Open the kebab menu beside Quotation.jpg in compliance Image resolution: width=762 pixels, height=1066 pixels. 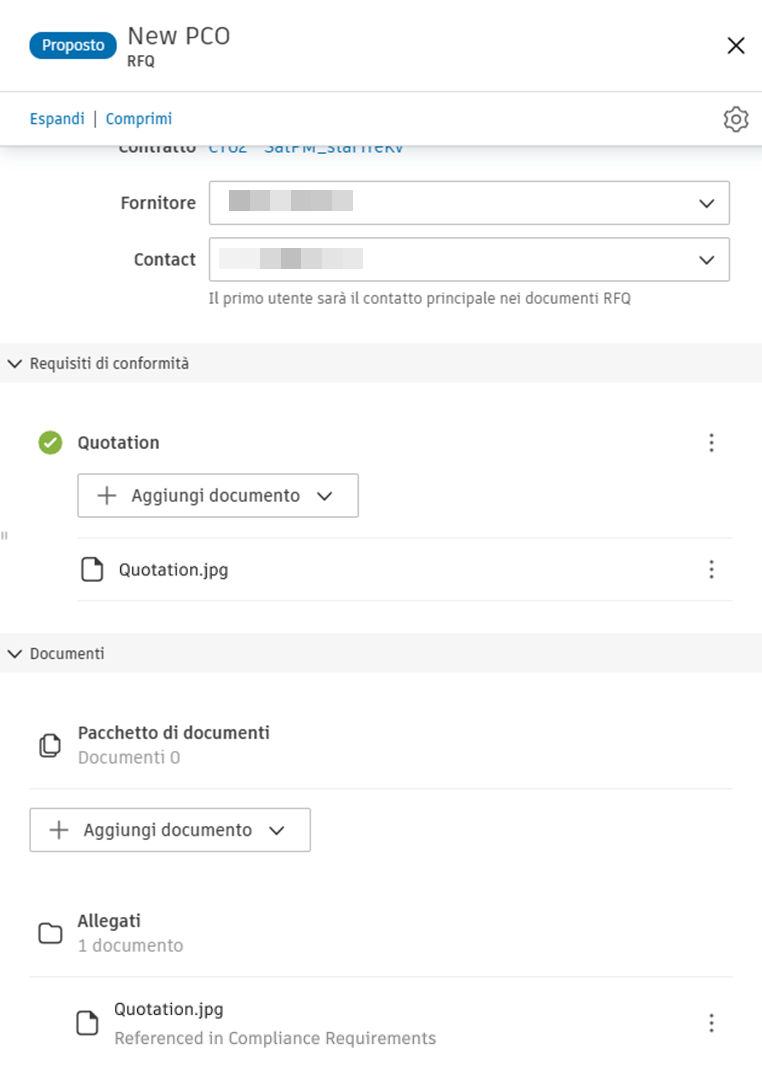pos(711,569)
